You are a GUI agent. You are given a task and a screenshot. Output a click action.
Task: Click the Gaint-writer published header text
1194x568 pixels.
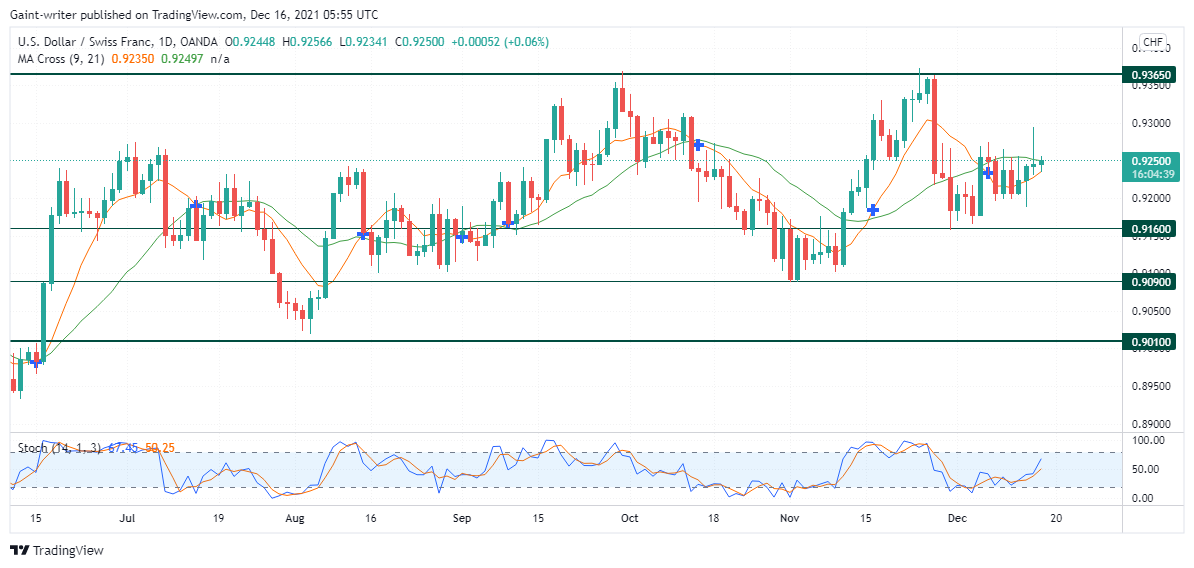[x=193, y=14]
